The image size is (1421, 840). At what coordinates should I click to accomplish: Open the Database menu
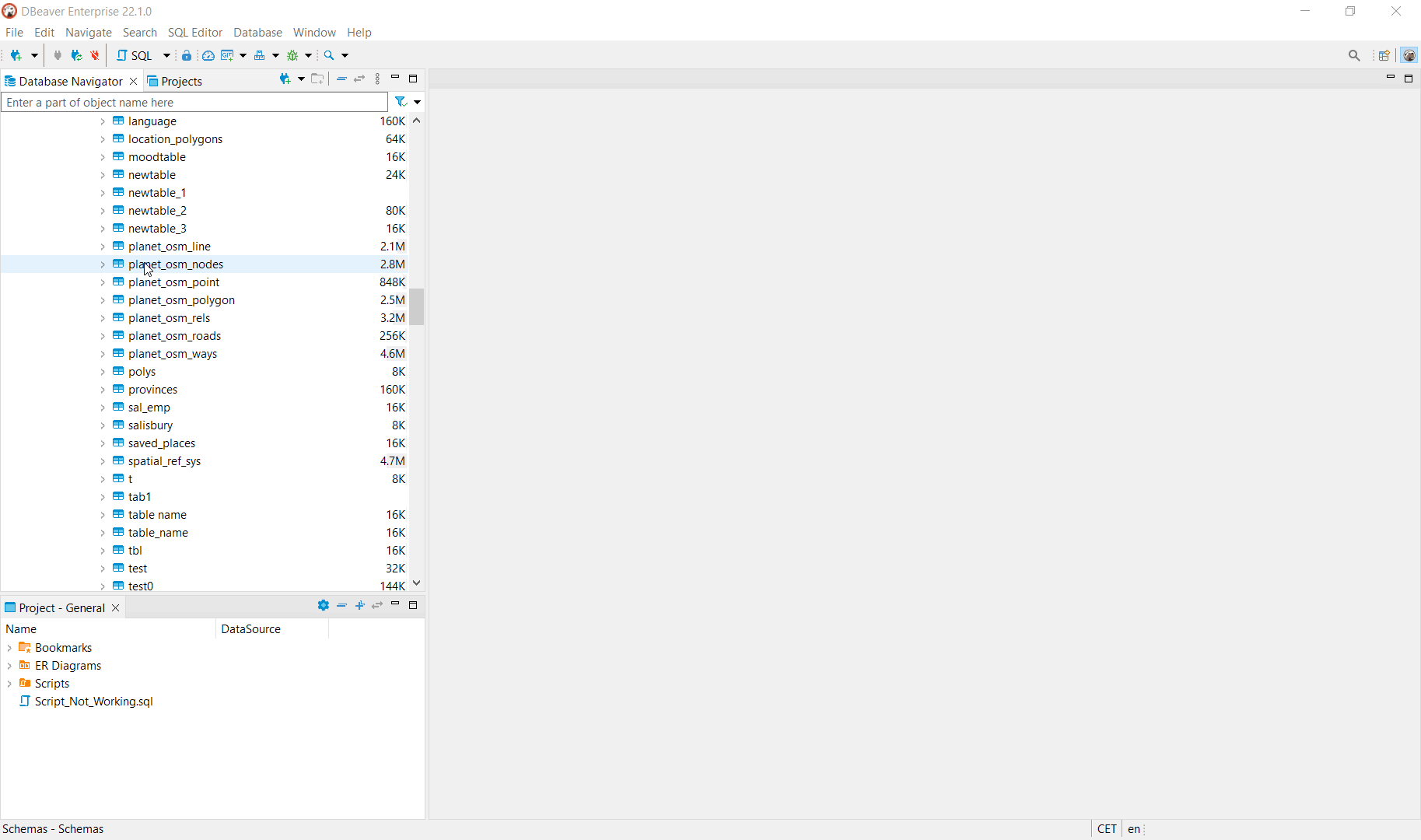[x=257, y=33]
